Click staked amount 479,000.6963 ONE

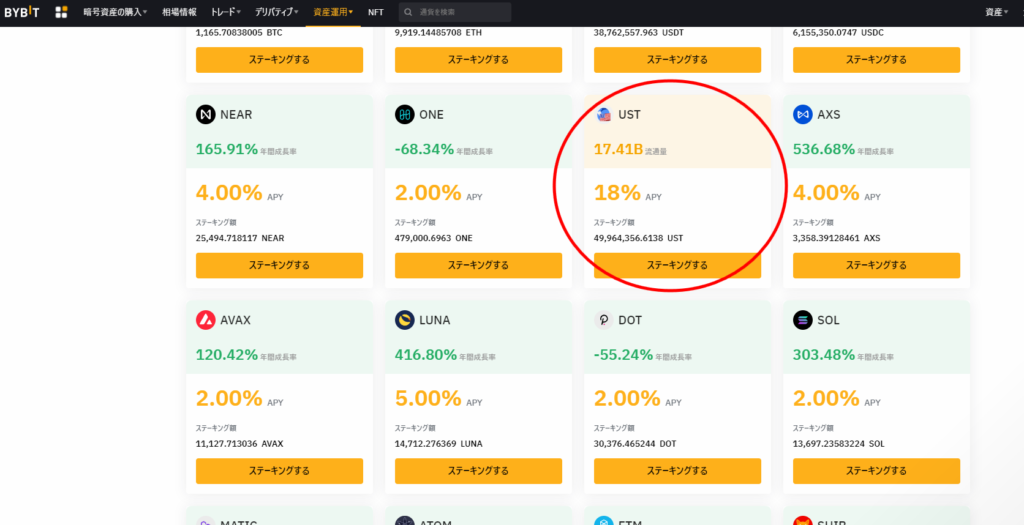(434, 238)
